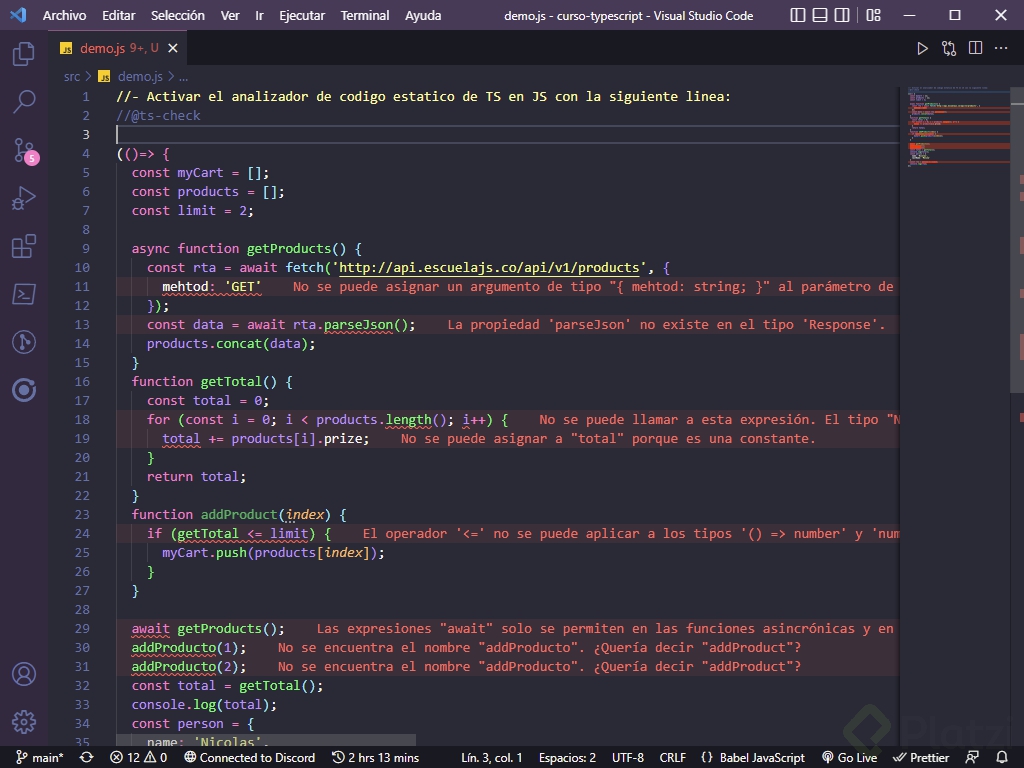Open Customize Layout icon in title bar

coord(873,15)
